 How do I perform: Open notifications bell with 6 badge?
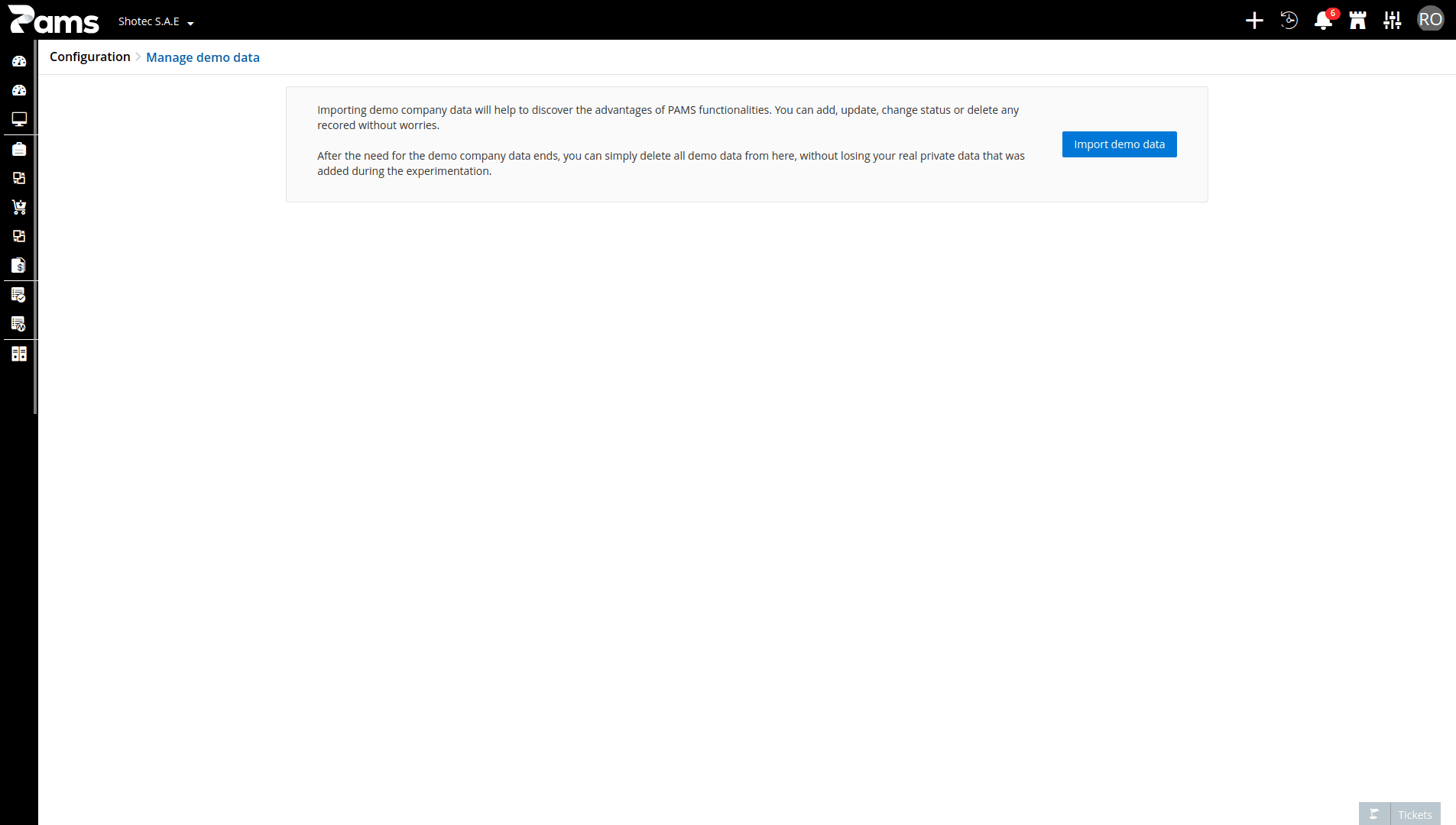[1325, 20]
